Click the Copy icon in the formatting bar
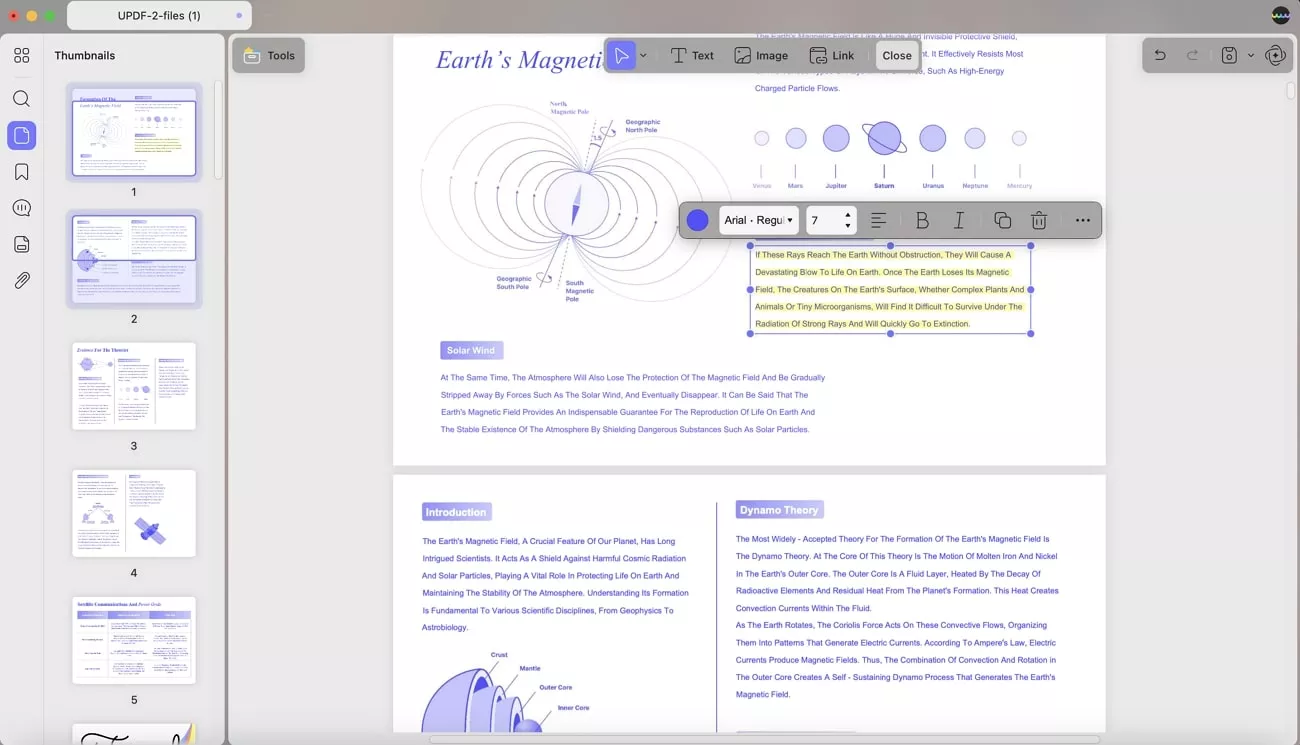Viewport: 1300px width, 745px height. (x=1002, y=219)
